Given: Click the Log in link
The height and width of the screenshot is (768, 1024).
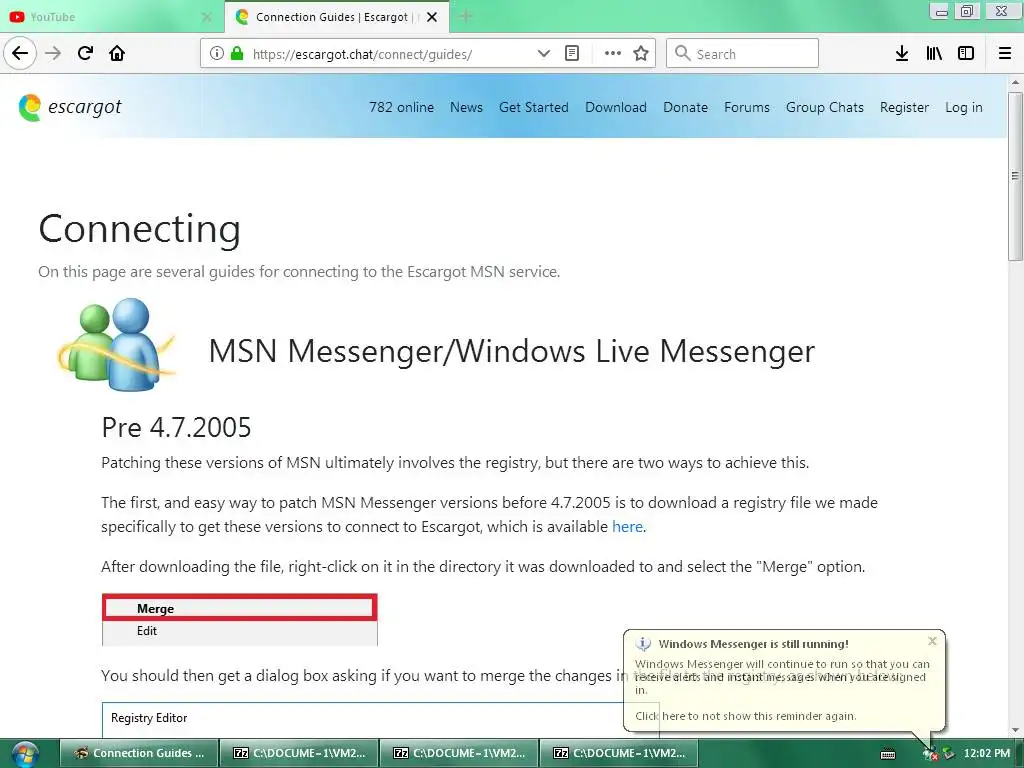Looking at the screenshot, I should (x=963, y=107).
